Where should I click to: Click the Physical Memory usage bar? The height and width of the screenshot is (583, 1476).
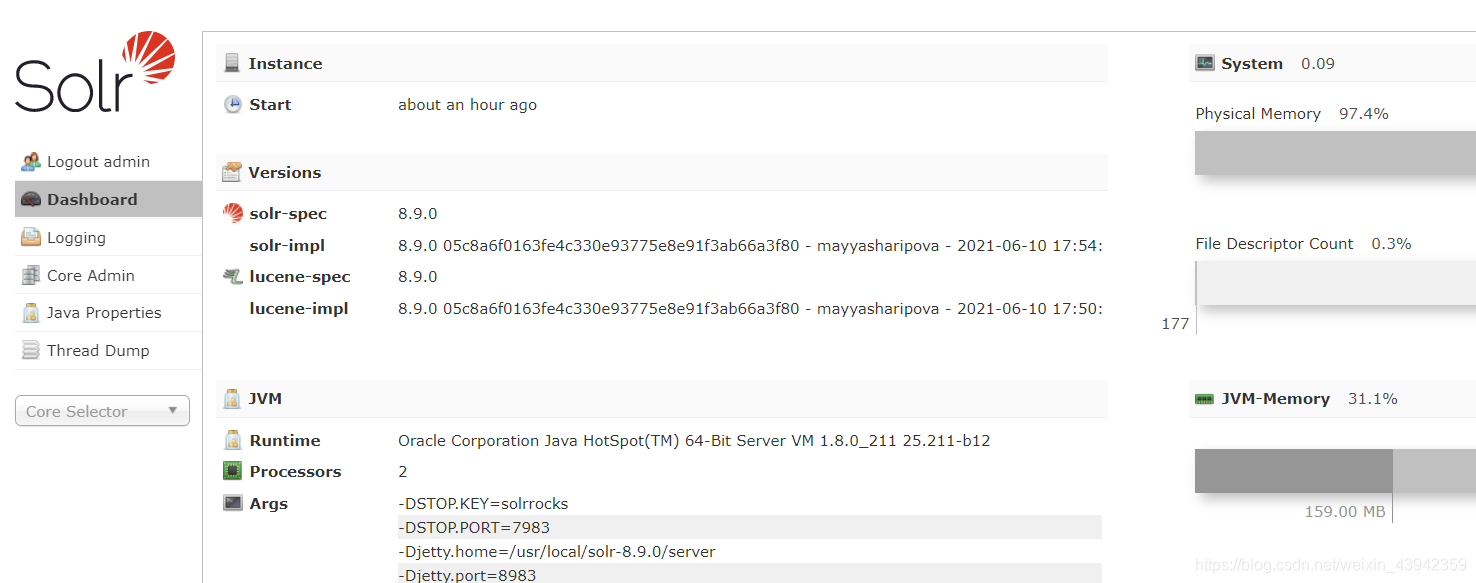coord(1335,153)
